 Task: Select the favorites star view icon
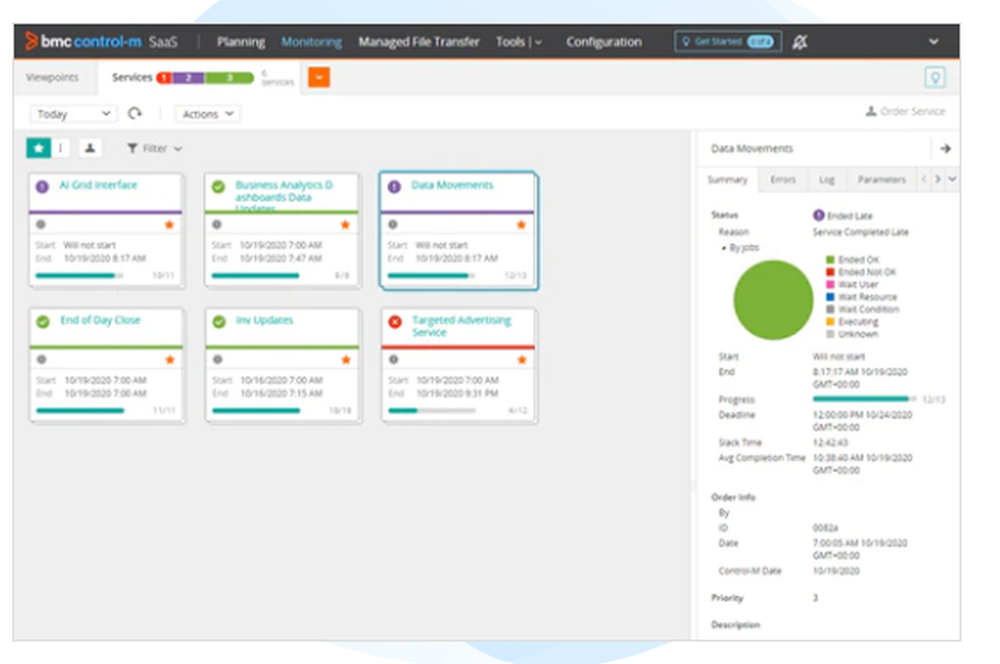coord(38,147)
